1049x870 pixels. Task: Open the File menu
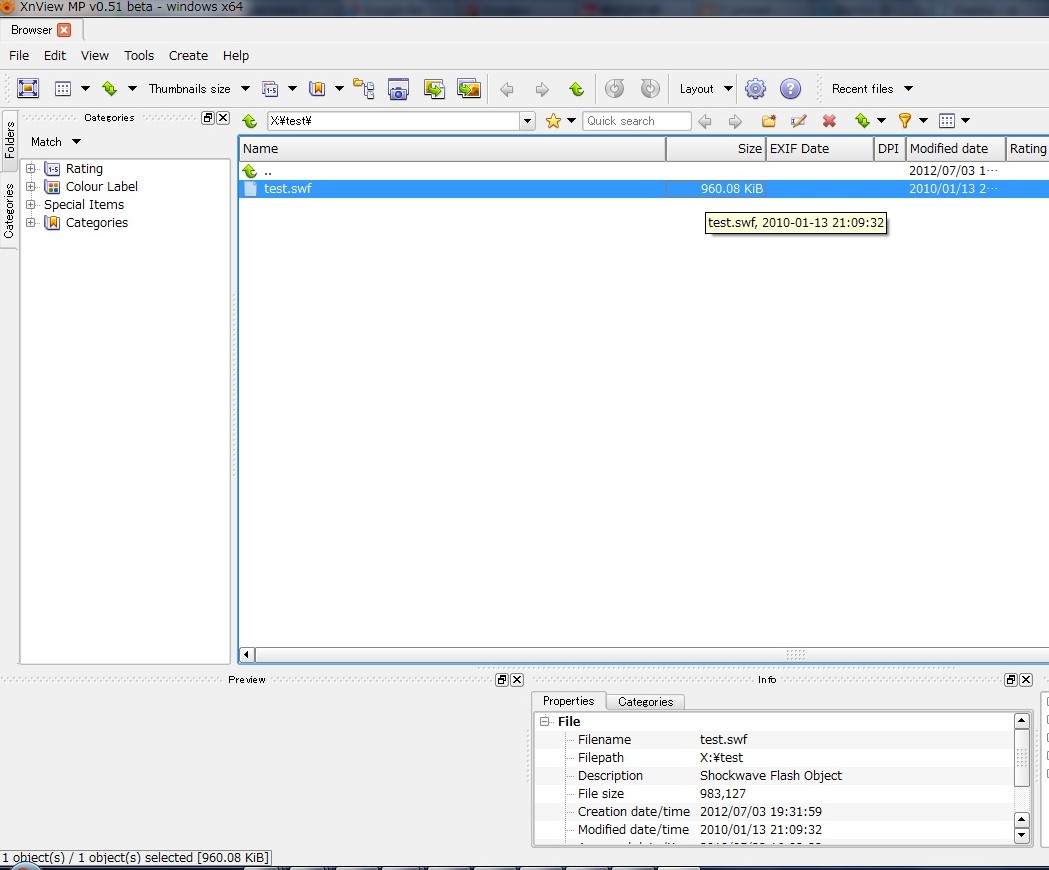click(19, 56)
